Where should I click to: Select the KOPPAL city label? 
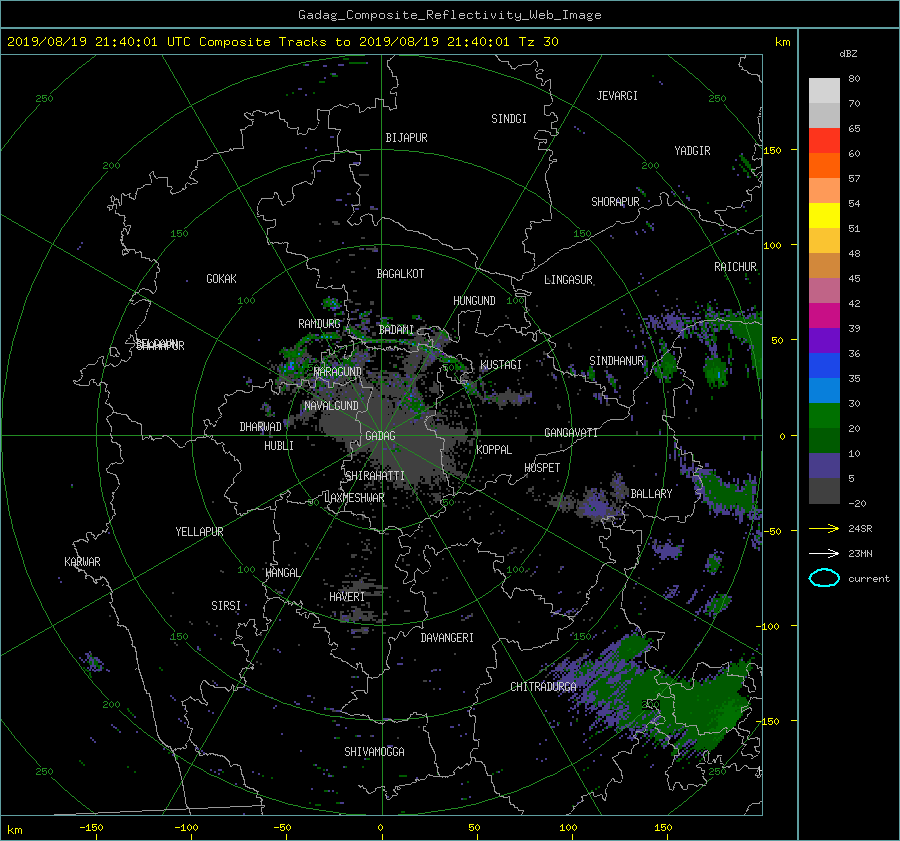point(494,450)
